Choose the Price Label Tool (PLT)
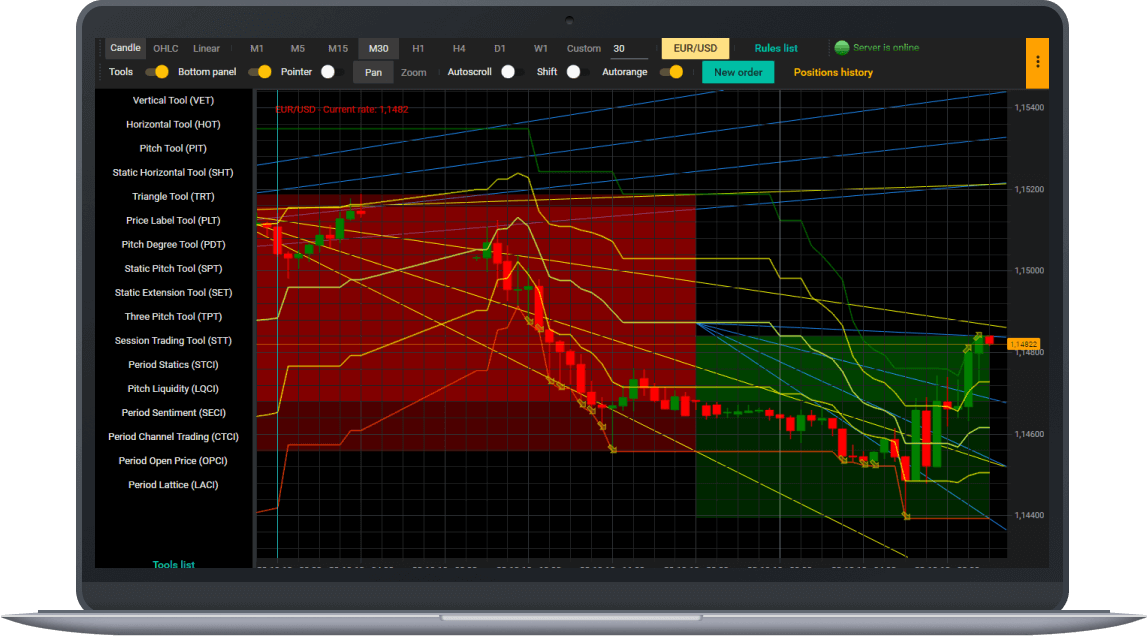 coord(172,220)
